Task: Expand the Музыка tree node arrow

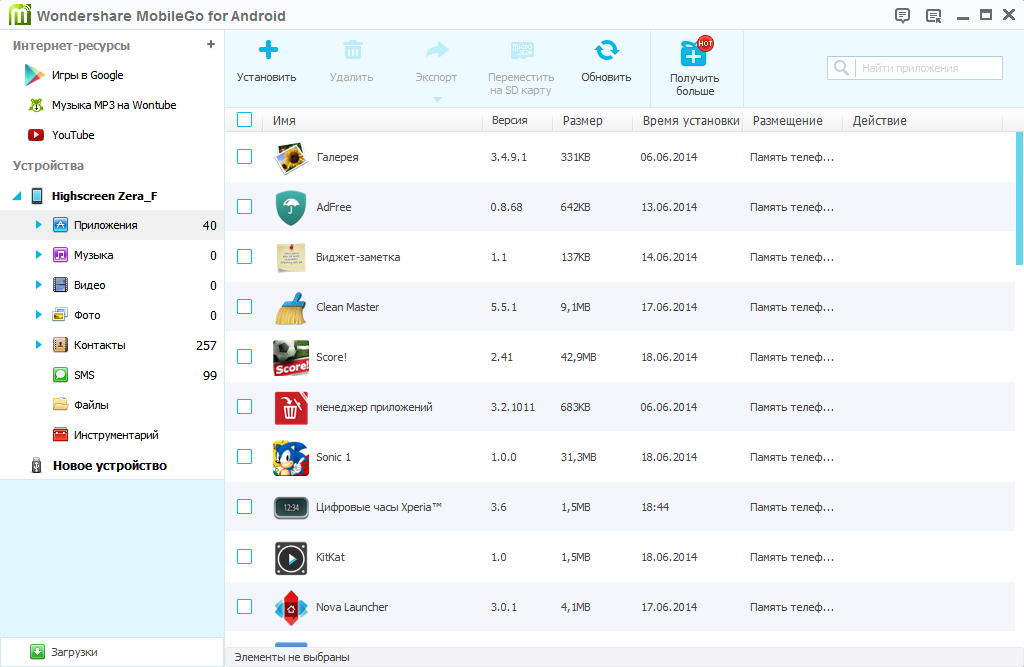Action: (x=39, y=255)
